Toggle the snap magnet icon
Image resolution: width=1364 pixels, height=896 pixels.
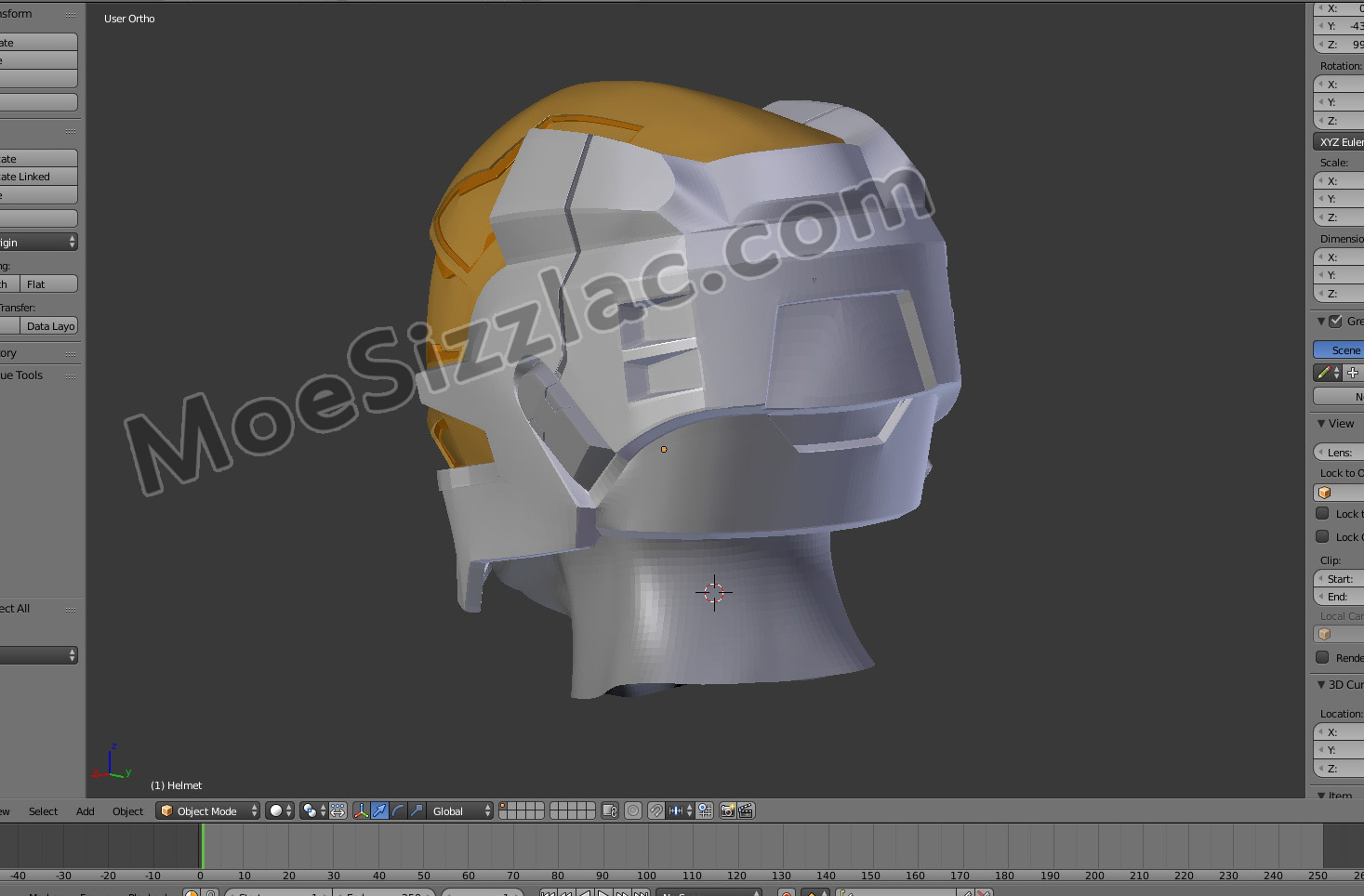(656, 810)
